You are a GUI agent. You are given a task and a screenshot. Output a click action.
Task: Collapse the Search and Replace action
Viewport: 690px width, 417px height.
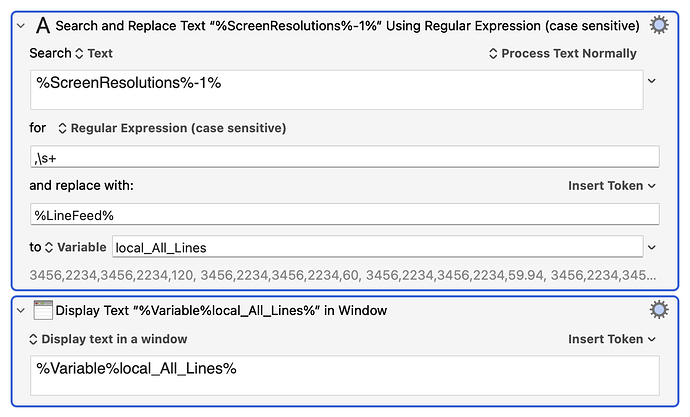tap(21, 26)
